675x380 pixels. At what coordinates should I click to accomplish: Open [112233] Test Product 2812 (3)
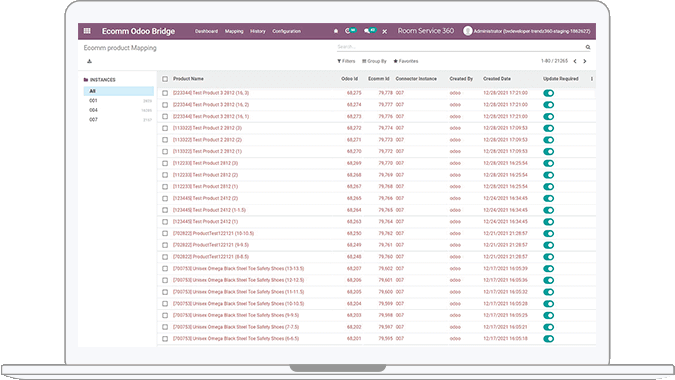[x=205, y=163]
